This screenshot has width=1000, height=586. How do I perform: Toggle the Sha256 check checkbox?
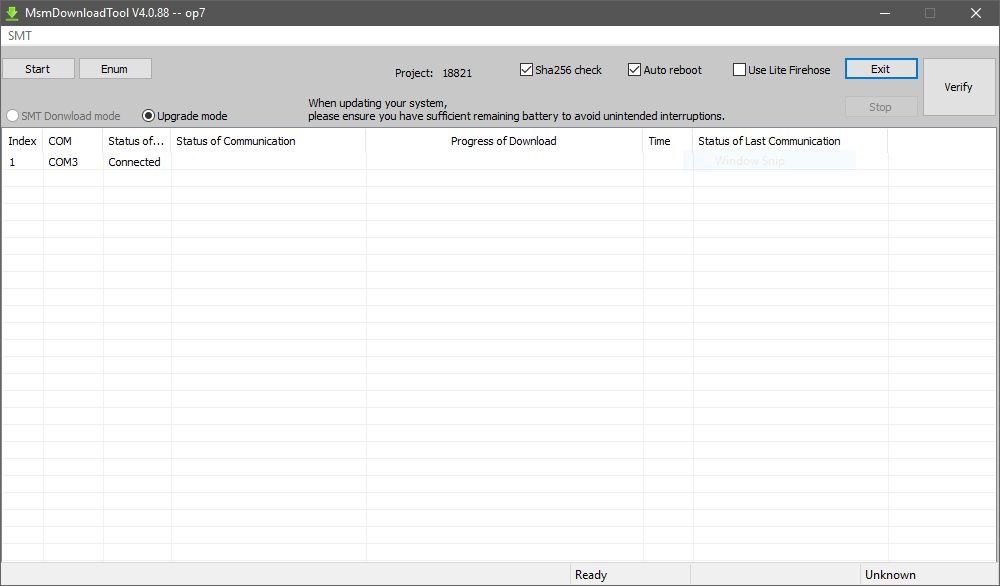pos(527,70)
